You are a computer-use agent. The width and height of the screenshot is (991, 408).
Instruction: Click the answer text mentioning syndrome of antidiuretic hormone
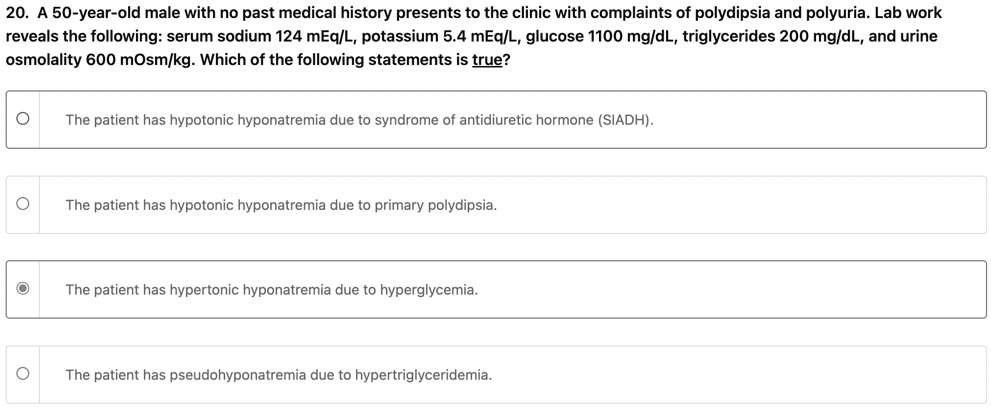pos(359,120)
